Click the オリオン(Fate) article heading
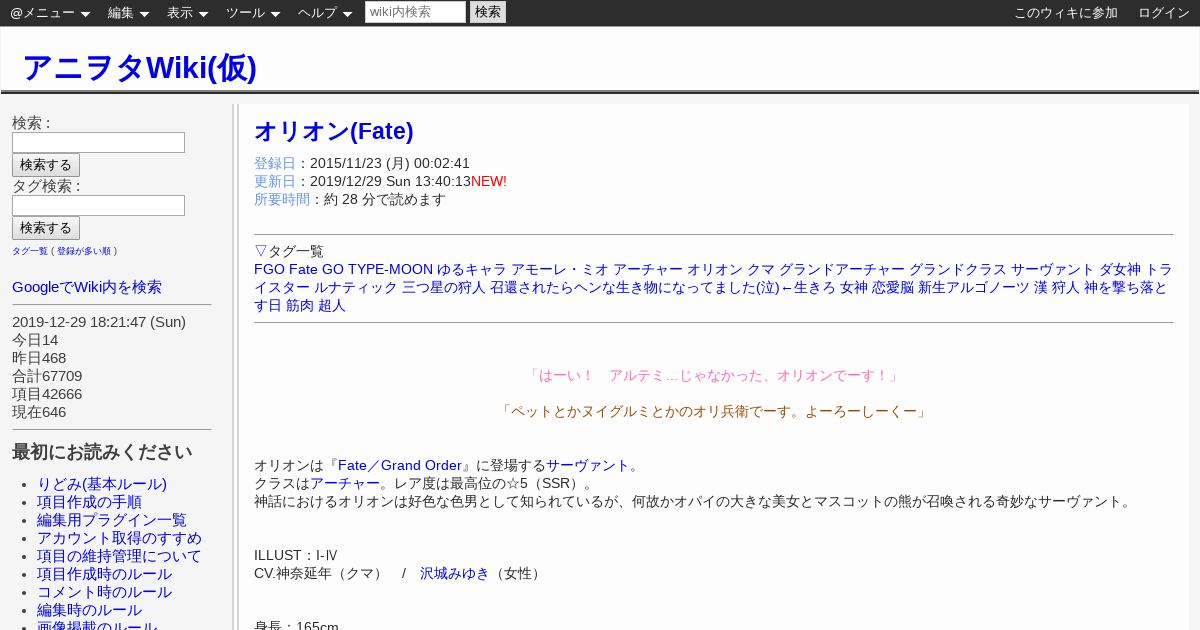 [x=334, y=131]
